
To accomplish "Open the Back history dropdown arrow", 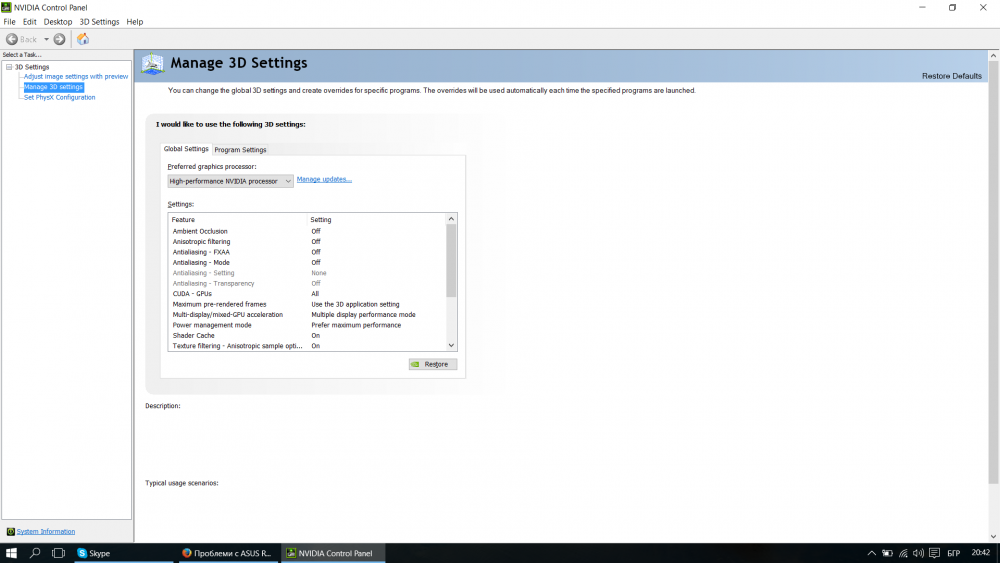I will 46,40.
